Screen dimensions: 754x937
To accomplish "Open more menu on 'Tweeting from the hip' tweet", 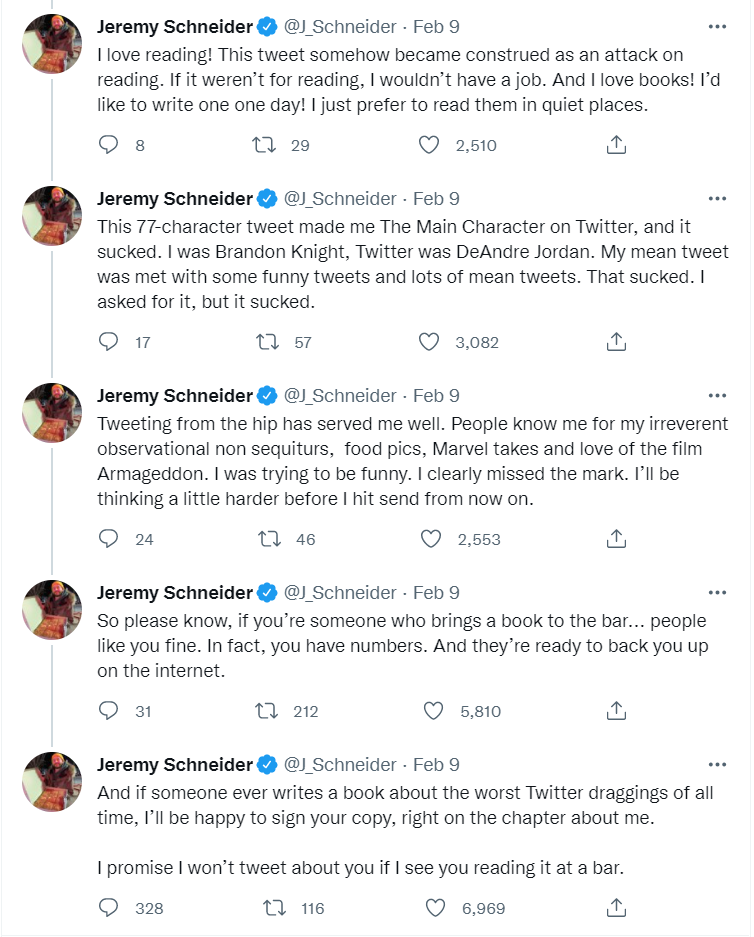I will [717, 395].
